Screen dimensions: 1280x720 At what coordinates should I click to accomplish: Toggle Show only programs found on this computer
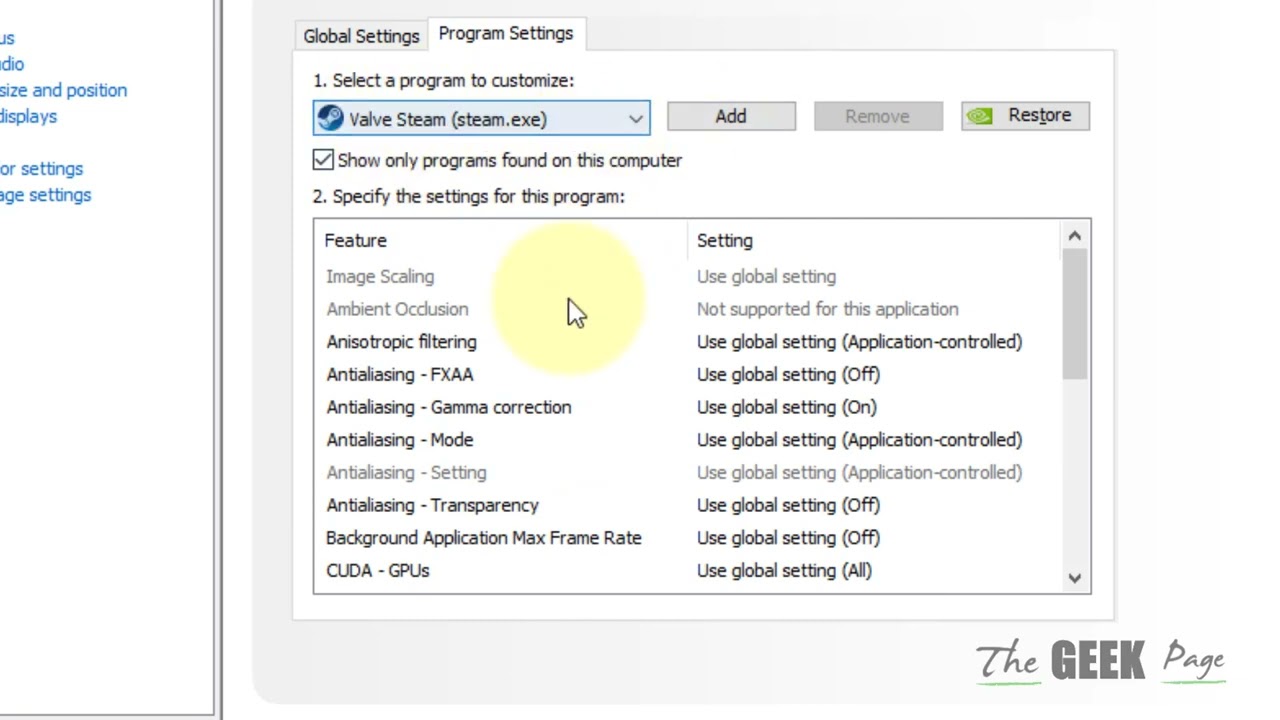(323, 160)
